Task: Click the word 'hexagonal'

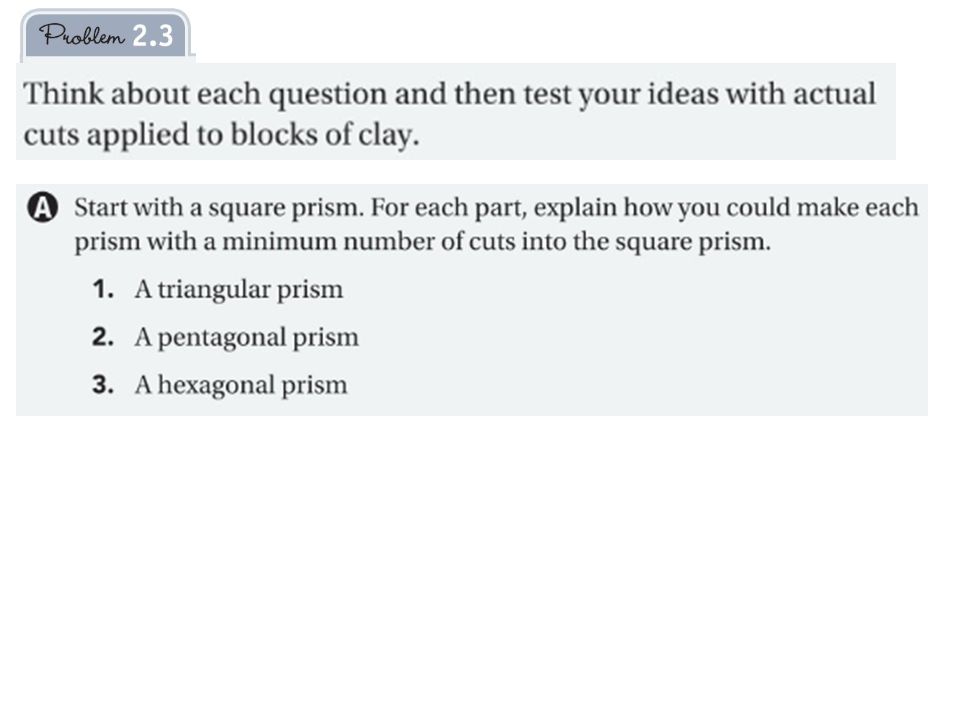Action: coord(216,386)
